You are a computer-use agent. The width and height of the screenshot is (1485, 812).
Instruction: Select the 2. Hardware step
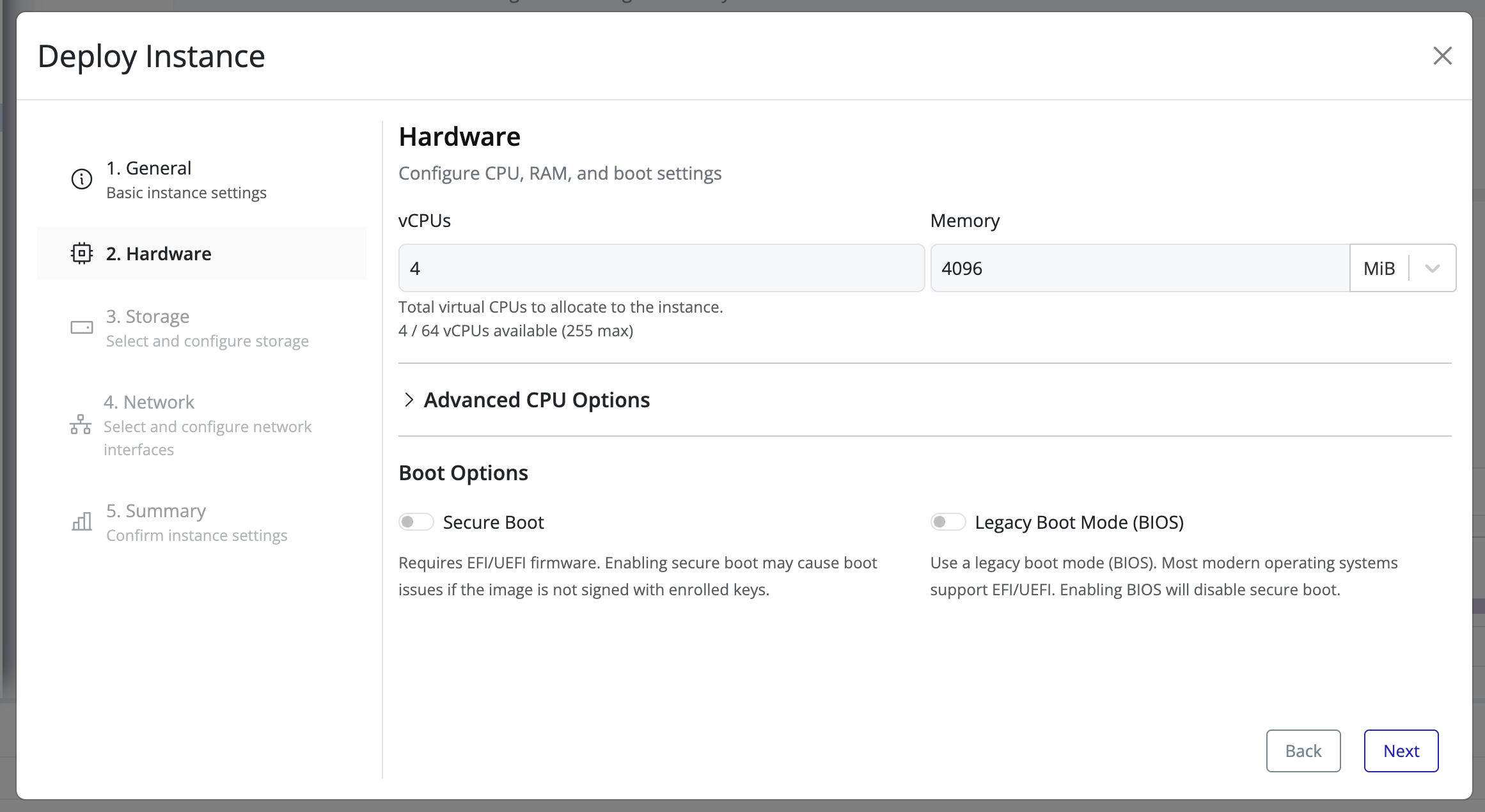click(159, 253)
